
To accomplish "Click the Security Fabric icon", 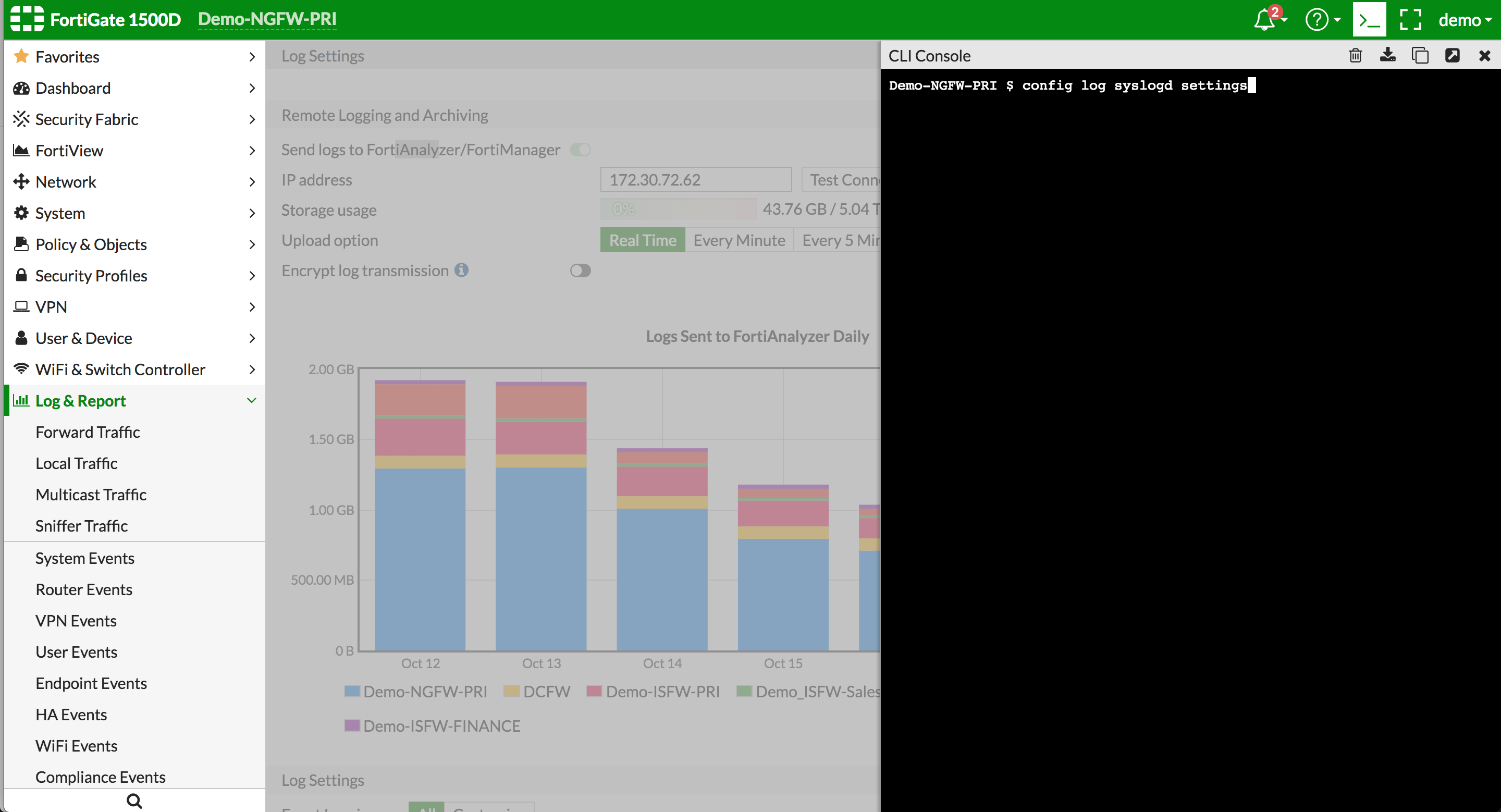I will coord(21,119).
